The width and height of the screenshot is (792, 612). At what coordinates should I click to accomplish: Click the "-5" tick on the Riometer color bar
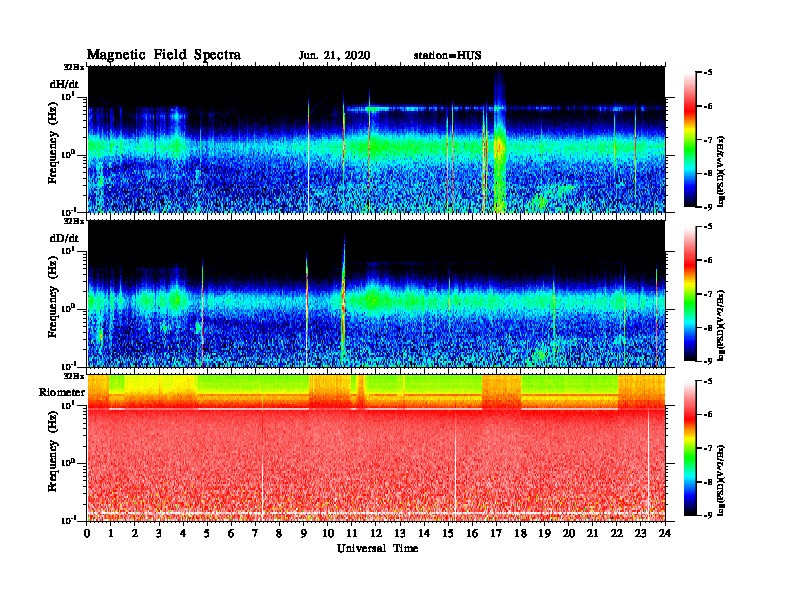tap(708, 381)
